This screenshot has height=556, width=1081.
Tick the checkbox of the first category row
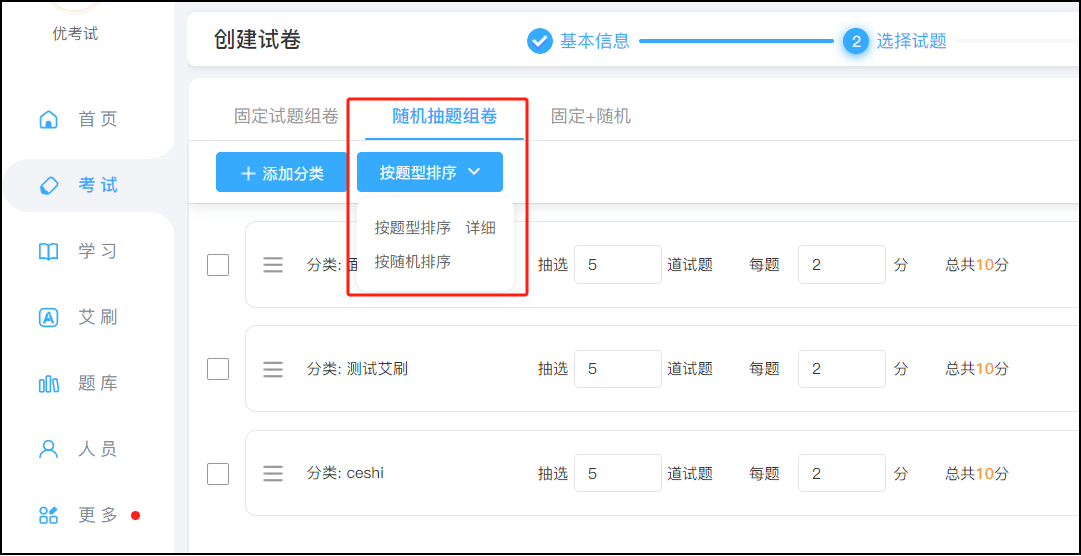(218, 264)
